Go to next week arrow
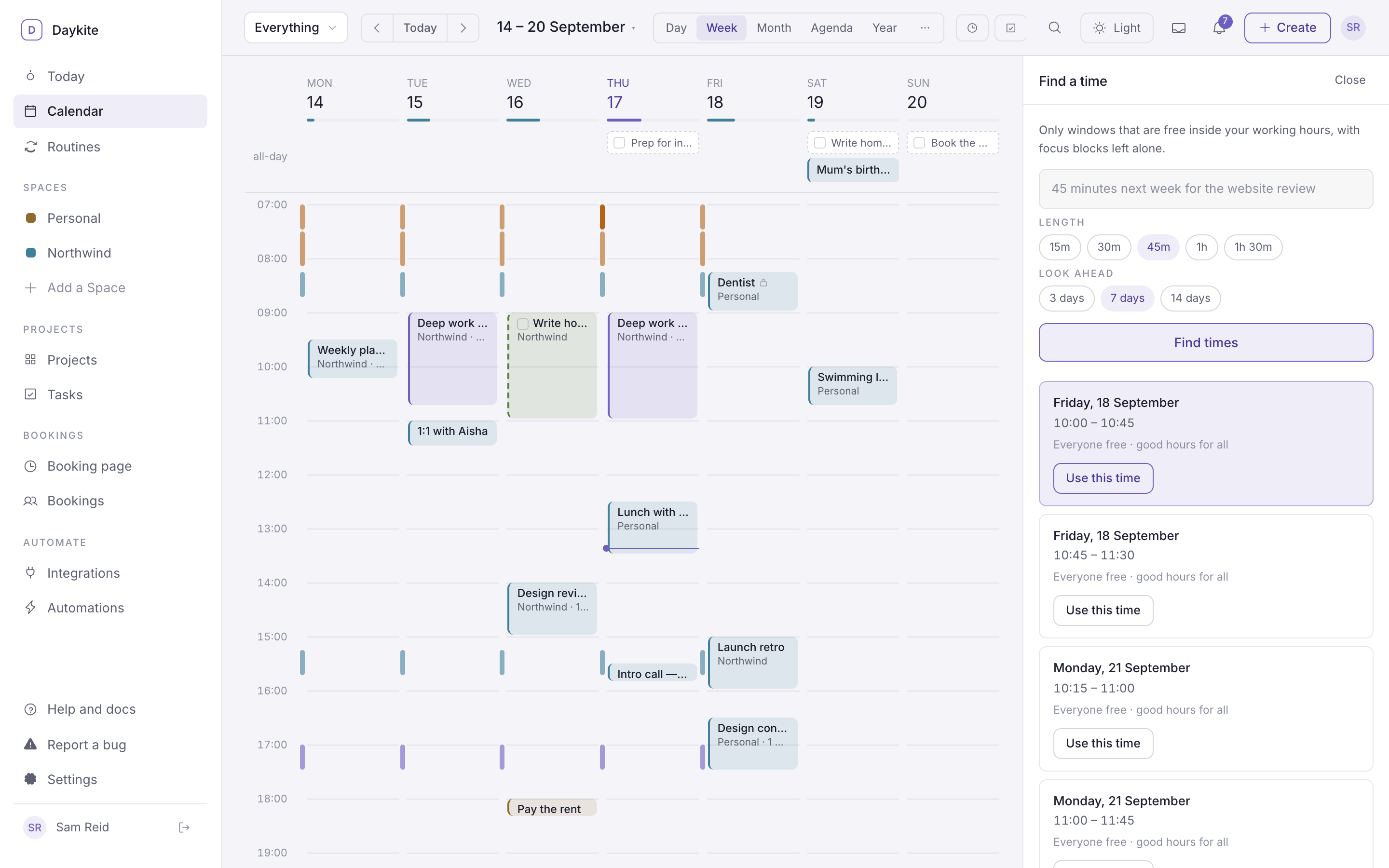 tap(463, 27)
